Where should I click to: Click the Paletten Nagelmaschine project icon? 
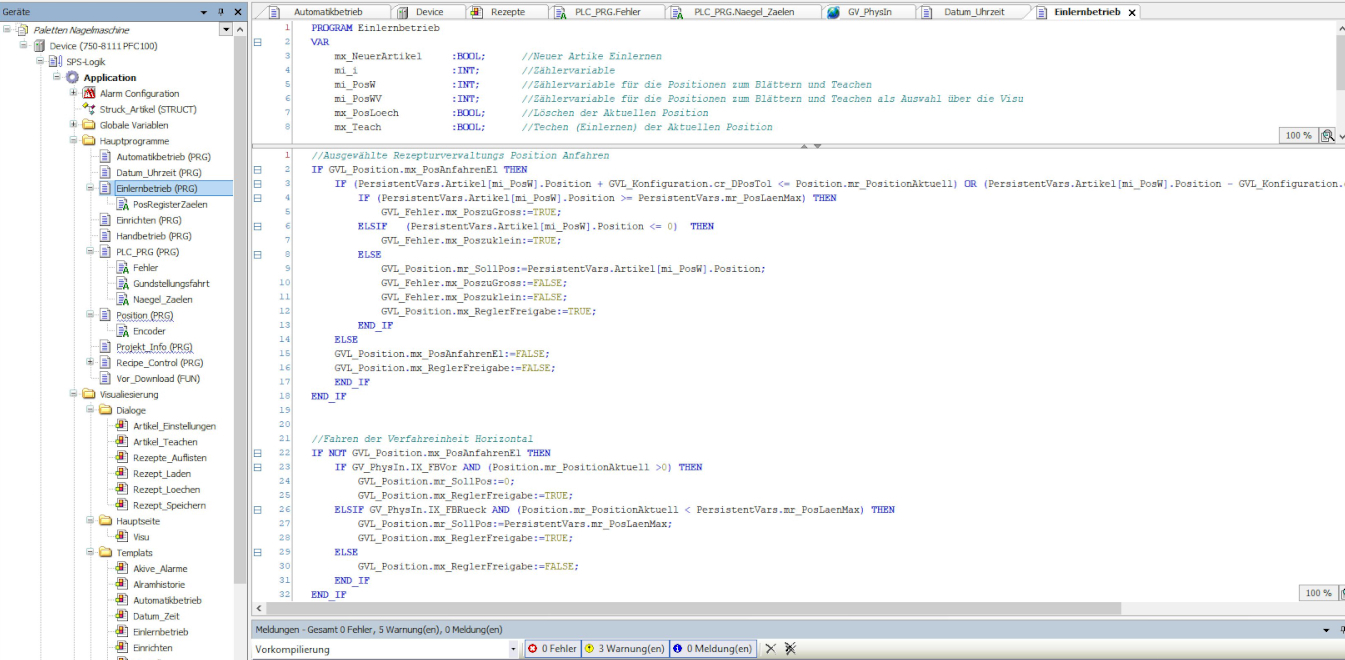(x=22, y=30)
